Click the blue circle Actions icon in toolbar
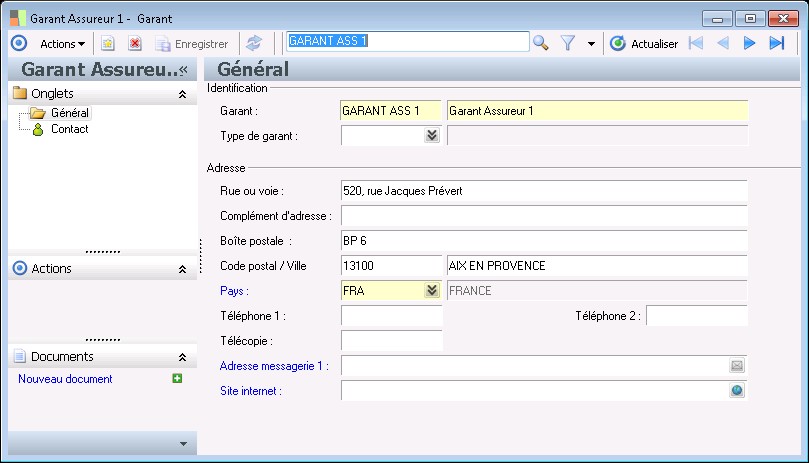Image resolution: width=809 pixels, height=463 pixels. pos(19,43)
